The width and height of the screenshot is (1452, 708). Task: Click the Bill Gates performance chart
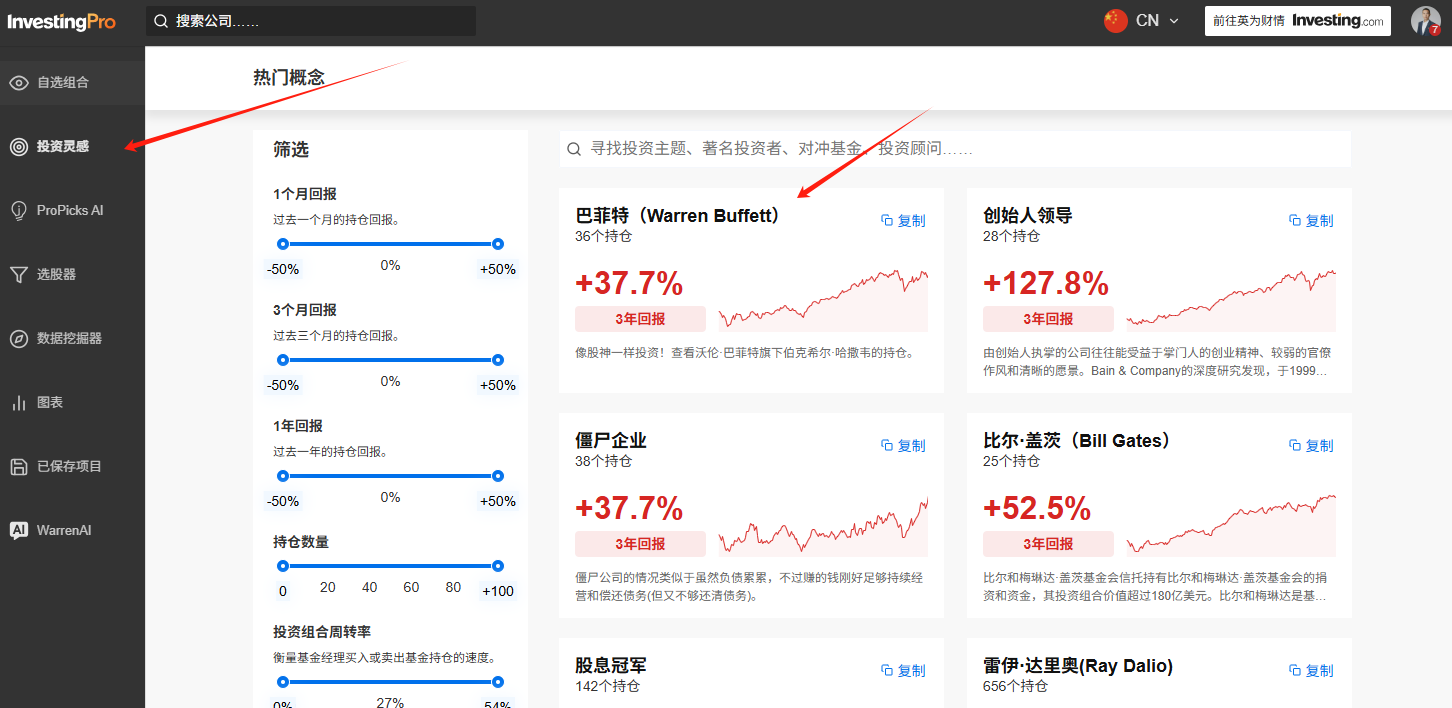coord(1231,524)
